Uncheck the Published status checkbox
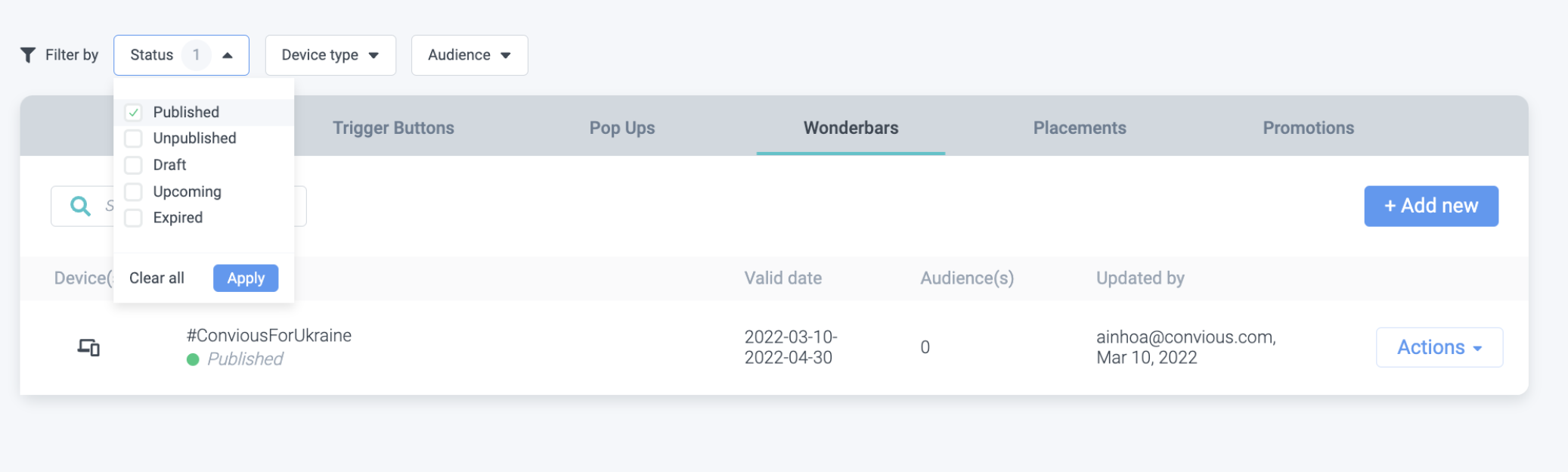The height and width of the screenshot is (472, 1568). click(x=134, y=113)
